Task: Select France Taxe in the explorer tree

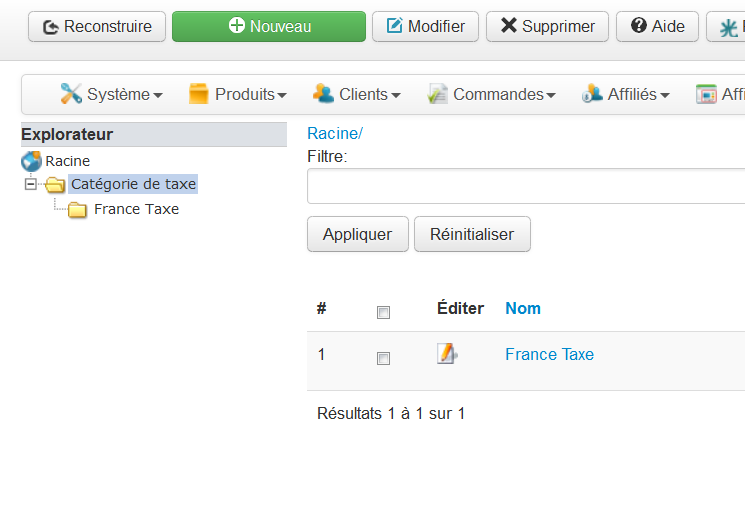Action: pyautogui.click(x=136, y=210)
